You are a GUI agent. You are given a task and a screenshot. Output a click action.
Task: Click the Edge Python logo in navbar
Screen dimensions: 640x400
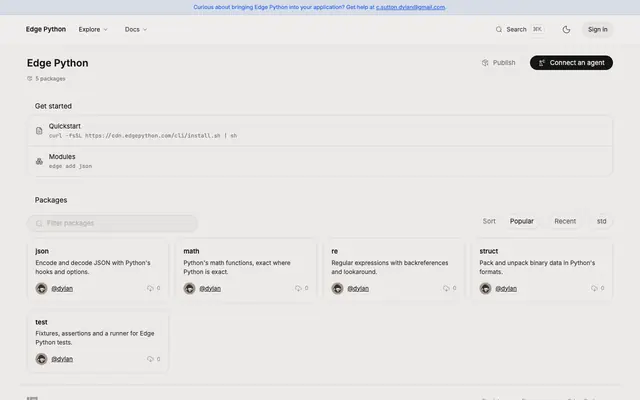tap(46, 29)
